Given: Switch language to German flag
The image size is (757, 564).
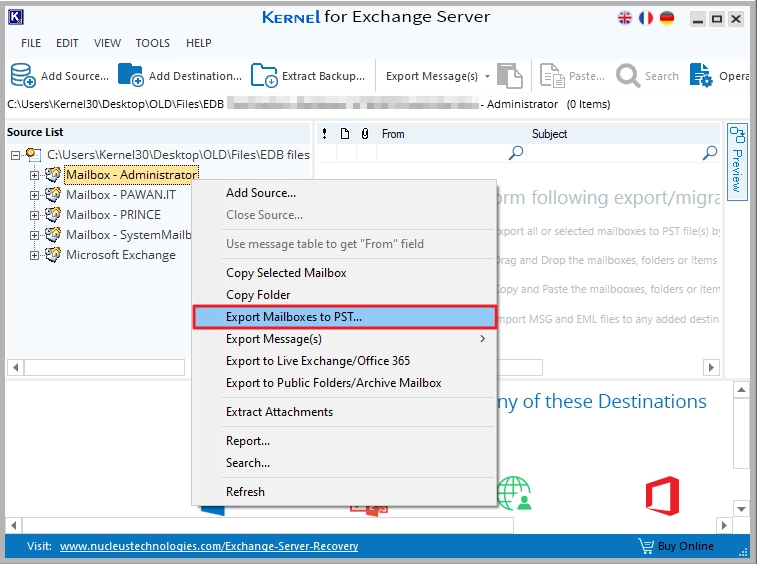Looking at the screenshot, I should tap(667, 18).
